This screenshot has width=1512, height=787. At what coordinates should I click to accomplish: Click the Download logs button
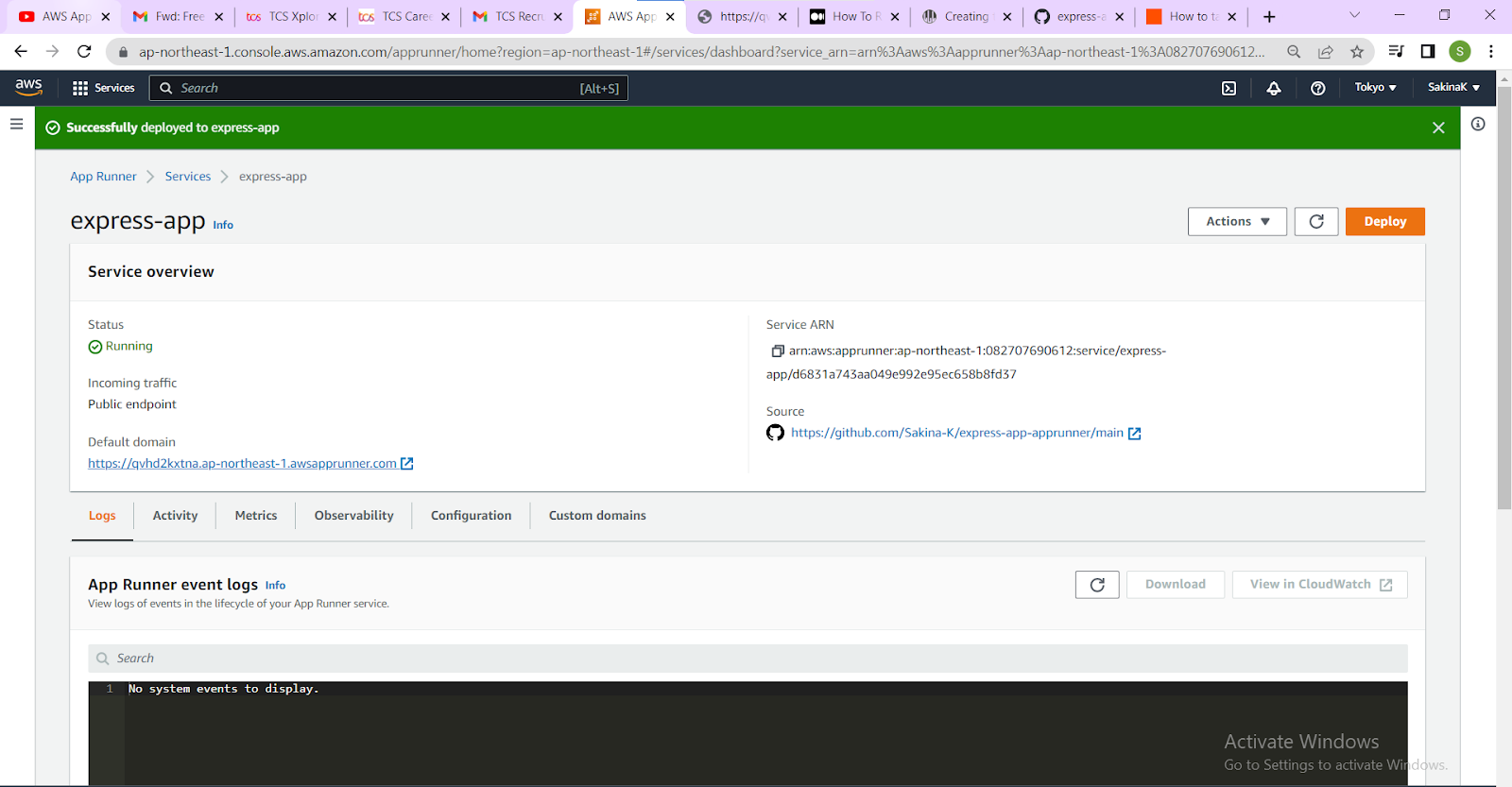click(x=1176, y=585)
